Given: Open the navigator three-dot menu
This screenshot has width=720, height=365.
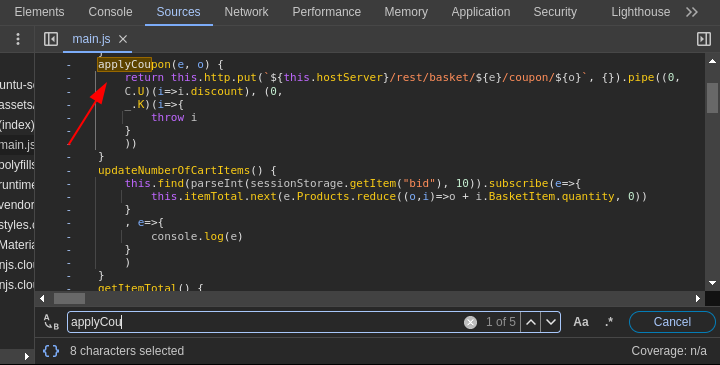Looking at the screenshot, I should (18, 39).
